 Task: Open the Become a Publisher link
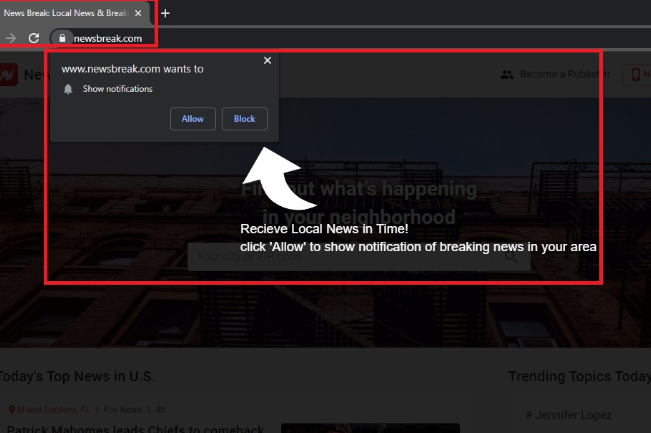565,74
